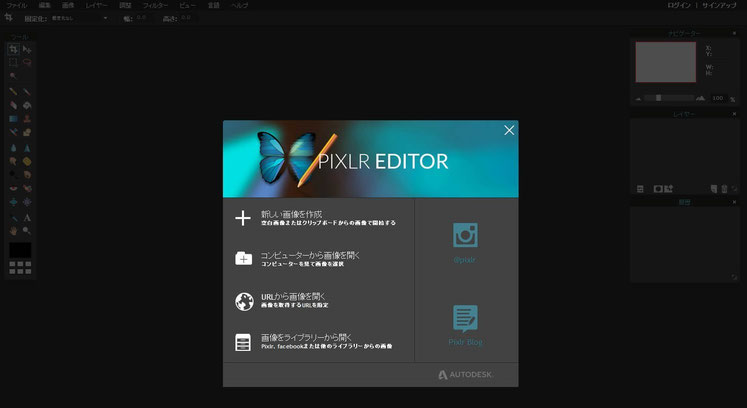
Task: Add a layer mask icon
Action: (x=658, y=189)
